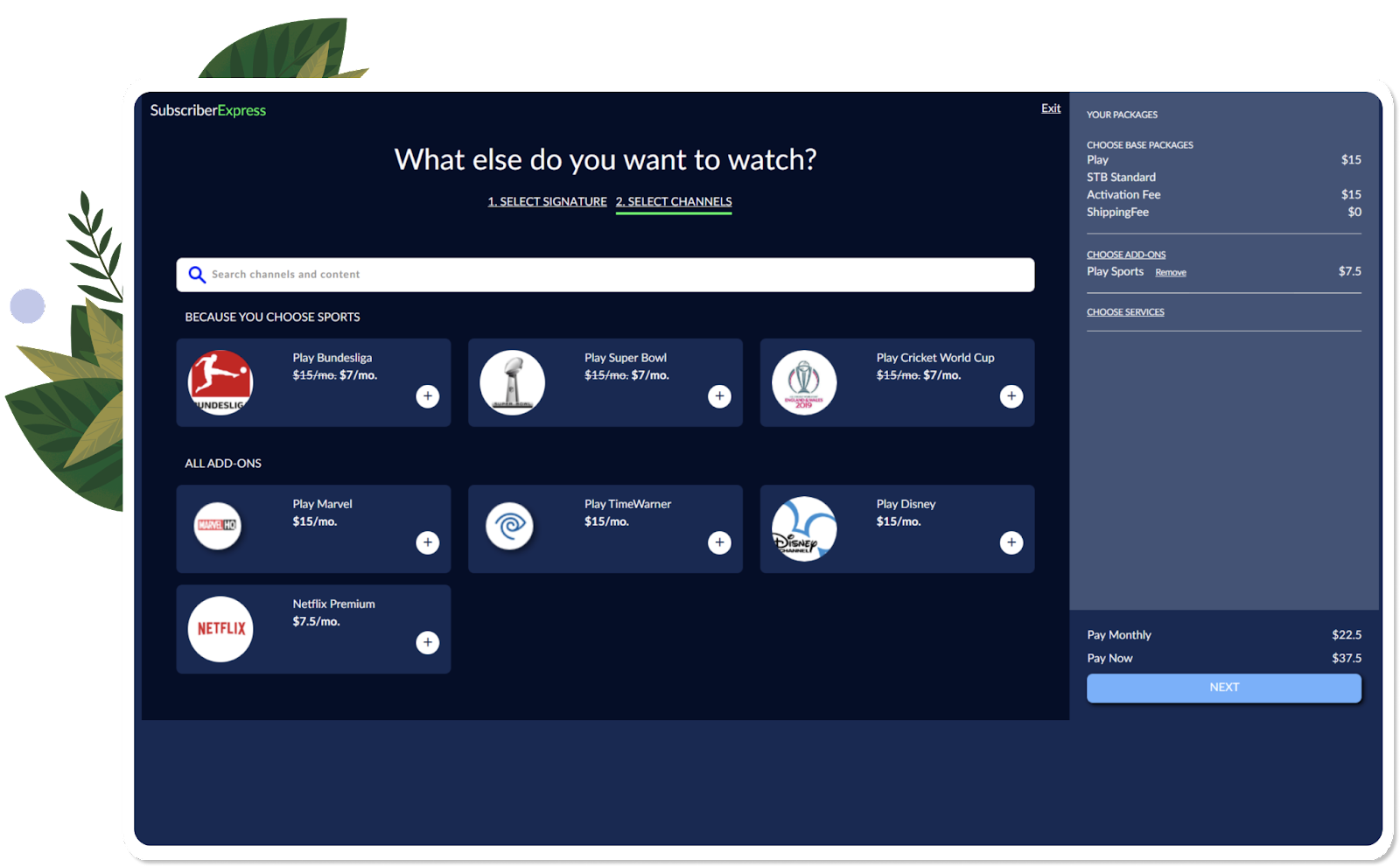Open Choose Services section link
Image resolution: width=1400 pixels, height=867 pixels.
[x=1125, y=312]
